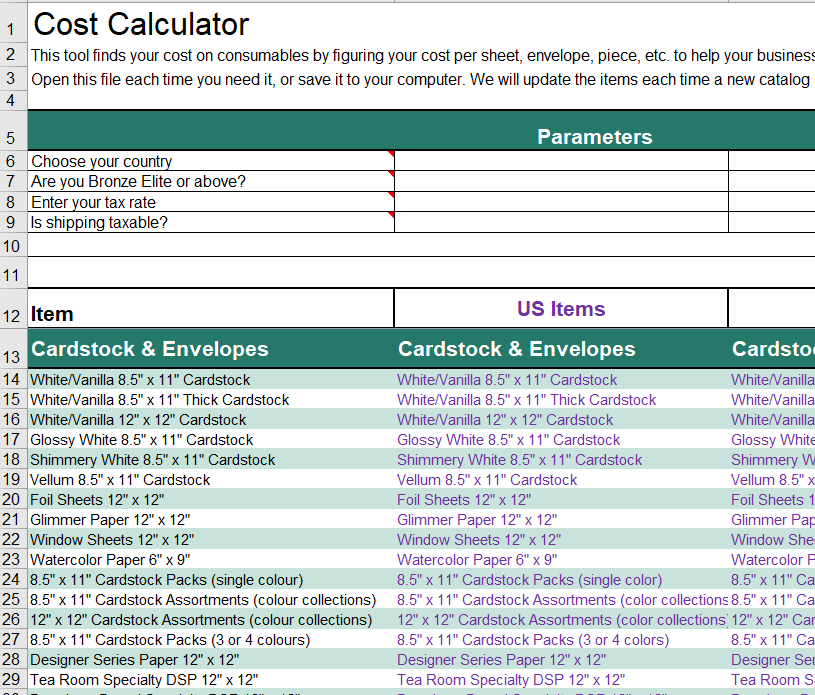This screenshot has width=815, height=695.
Task: Select the 'Is shipping taxable?' answer cell
Action: (x=560, y=222)
